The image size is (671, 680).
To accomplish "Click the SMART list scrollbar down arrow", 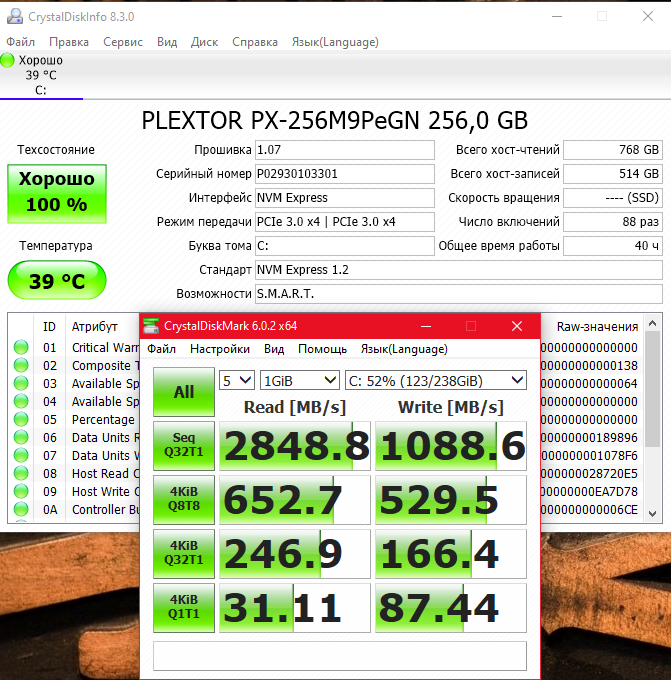I will [x=653, y=514].
